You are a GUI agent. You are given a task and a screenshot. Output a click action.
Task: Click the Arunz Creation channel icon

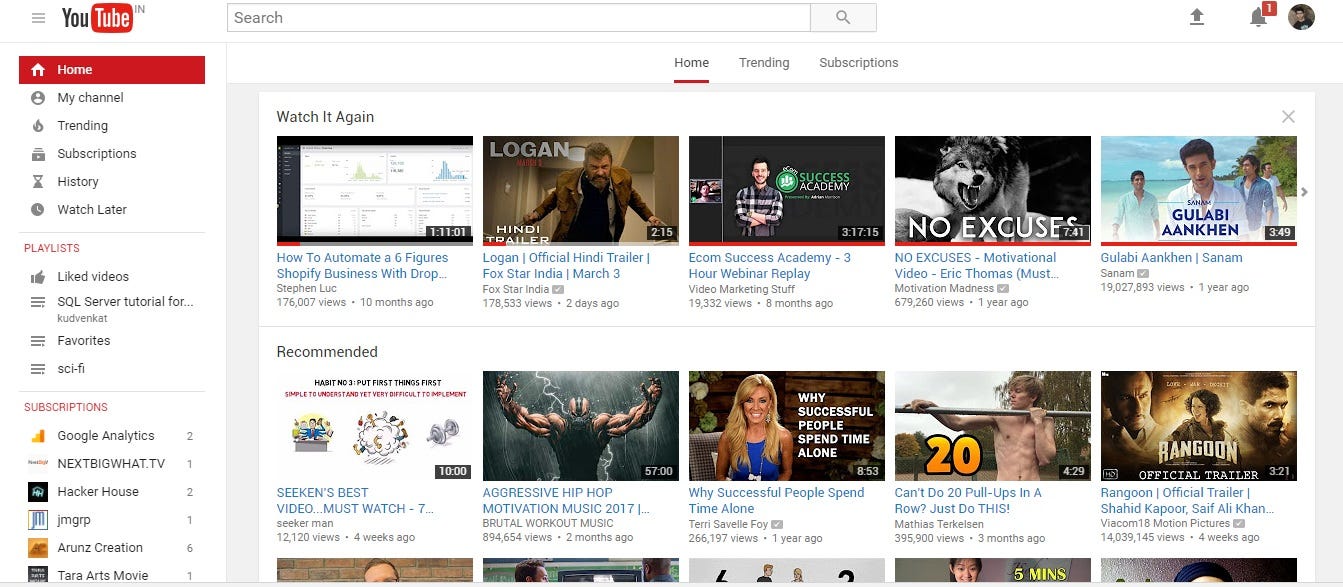[x=38, y=548]
